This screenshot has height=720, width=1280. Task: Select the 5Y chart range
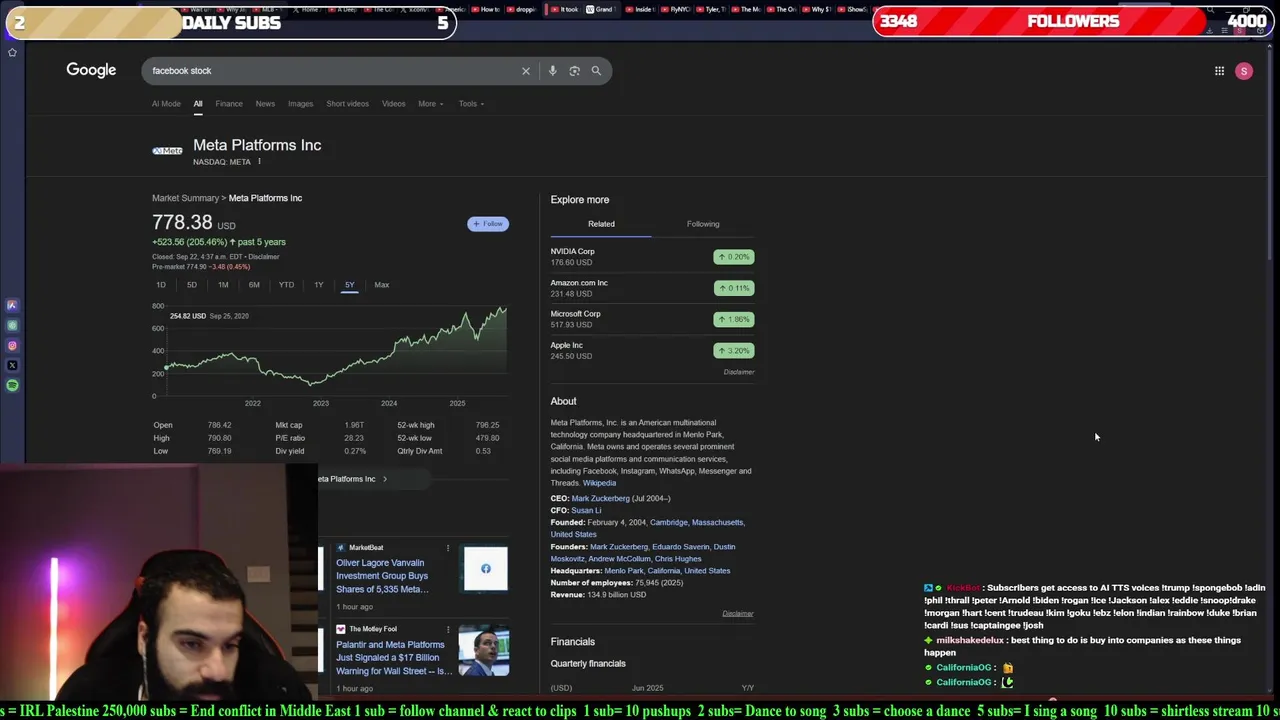point(349,285)
